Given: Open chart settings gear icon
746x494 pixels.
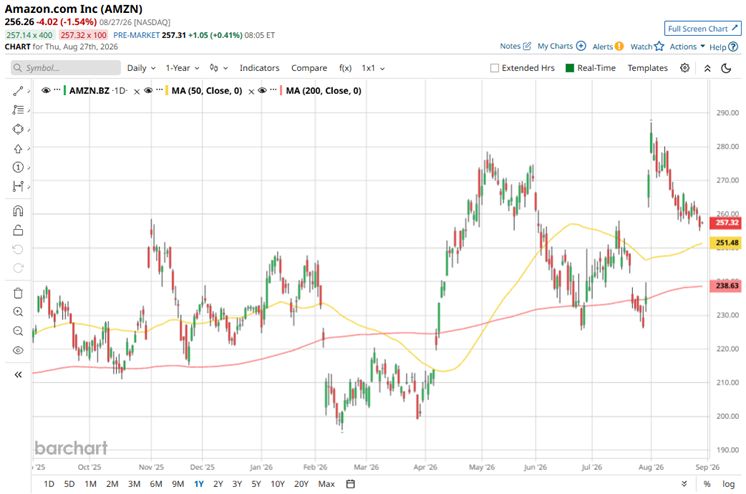Looking at the screenshot, I should 685,68.
